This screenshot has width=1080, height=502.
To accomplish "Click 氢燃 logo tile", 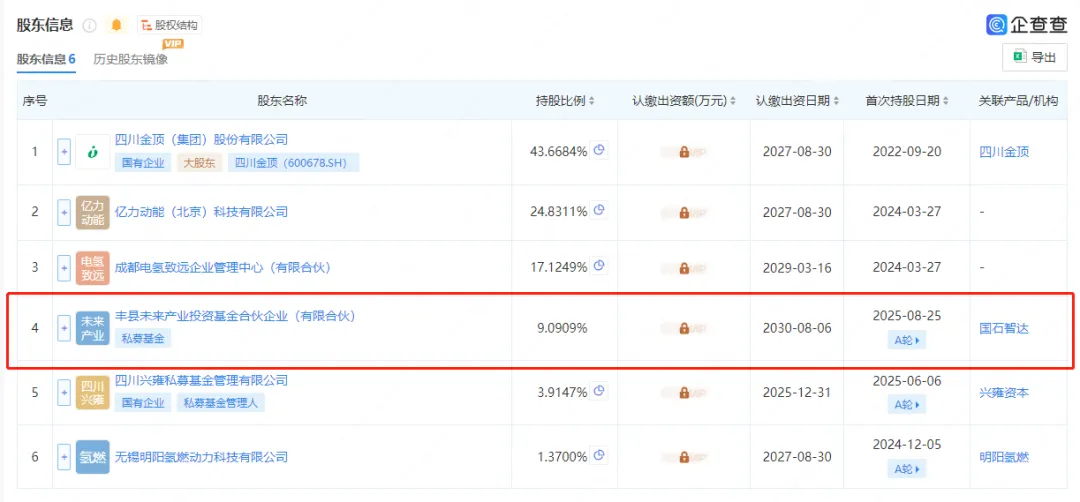I will pos(92,457).
